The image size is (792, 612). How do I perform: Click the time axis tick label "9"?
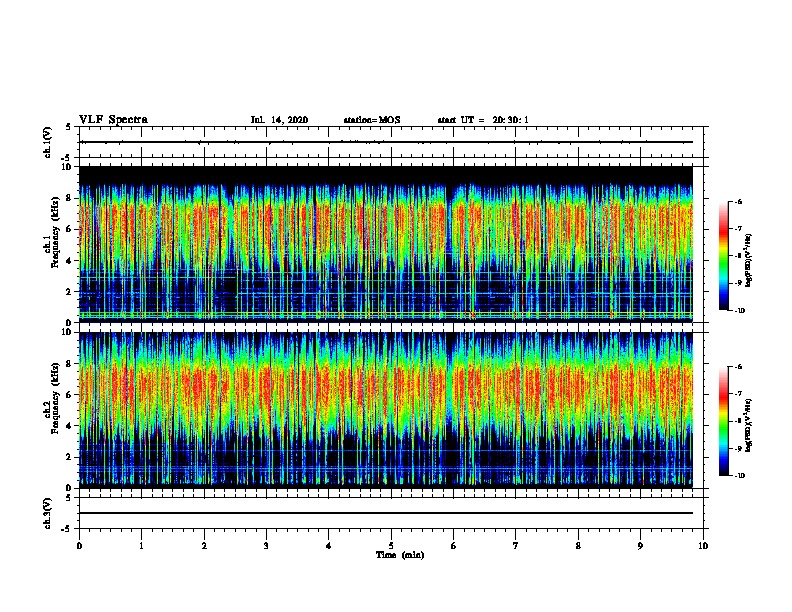(x=640, y=546)
